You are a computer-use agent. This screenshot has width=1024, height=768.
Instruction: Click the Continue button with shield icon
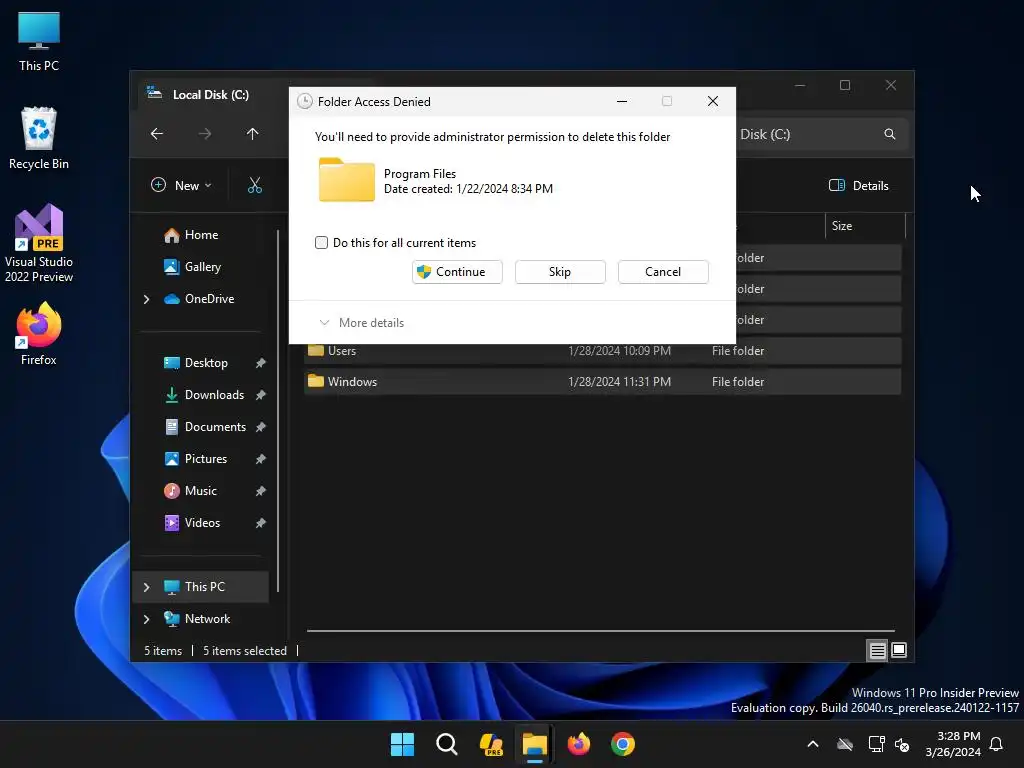point(457,272)
